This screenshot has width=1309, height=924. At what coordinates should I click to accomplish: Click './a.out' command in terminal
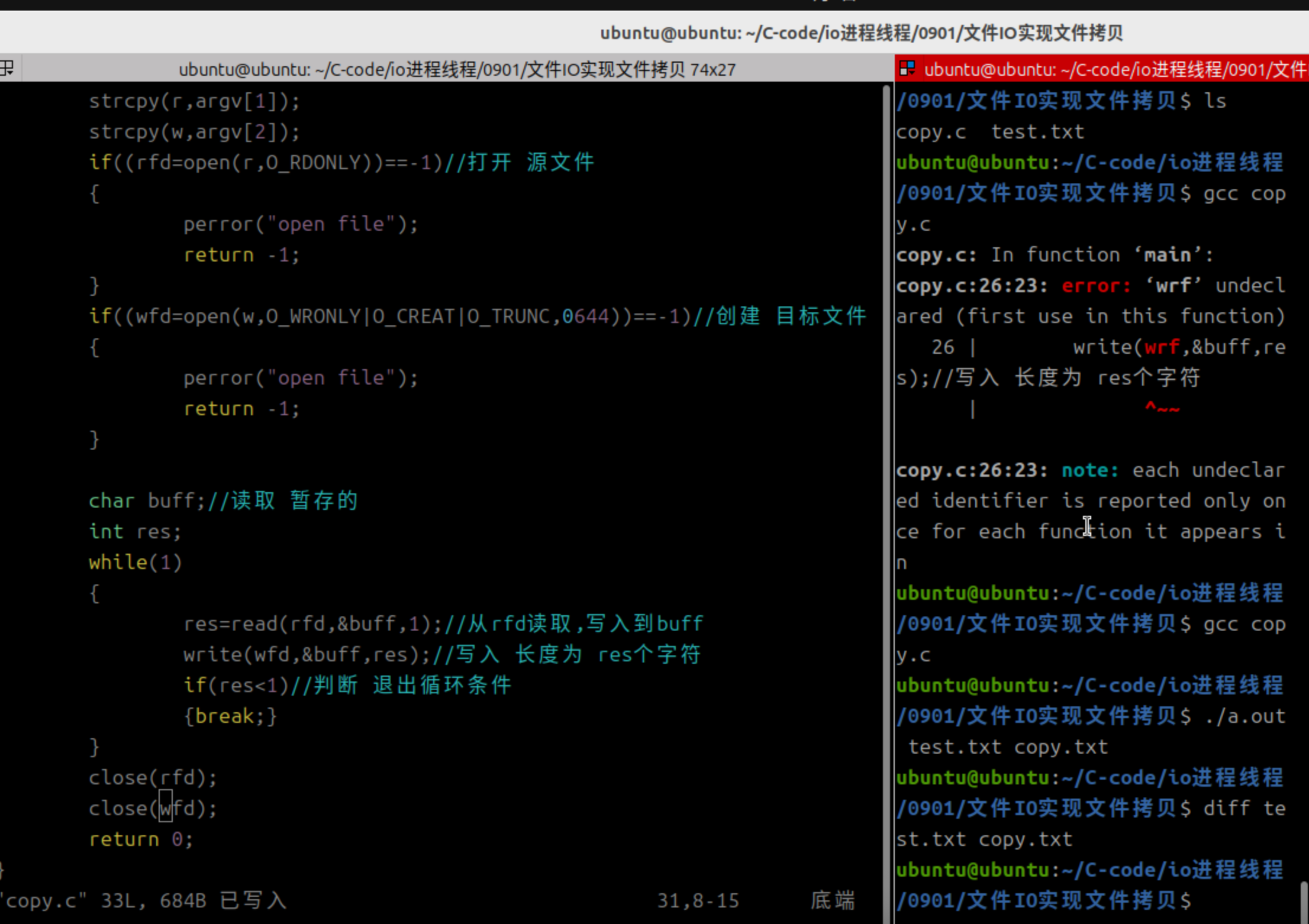point(1244,716)
